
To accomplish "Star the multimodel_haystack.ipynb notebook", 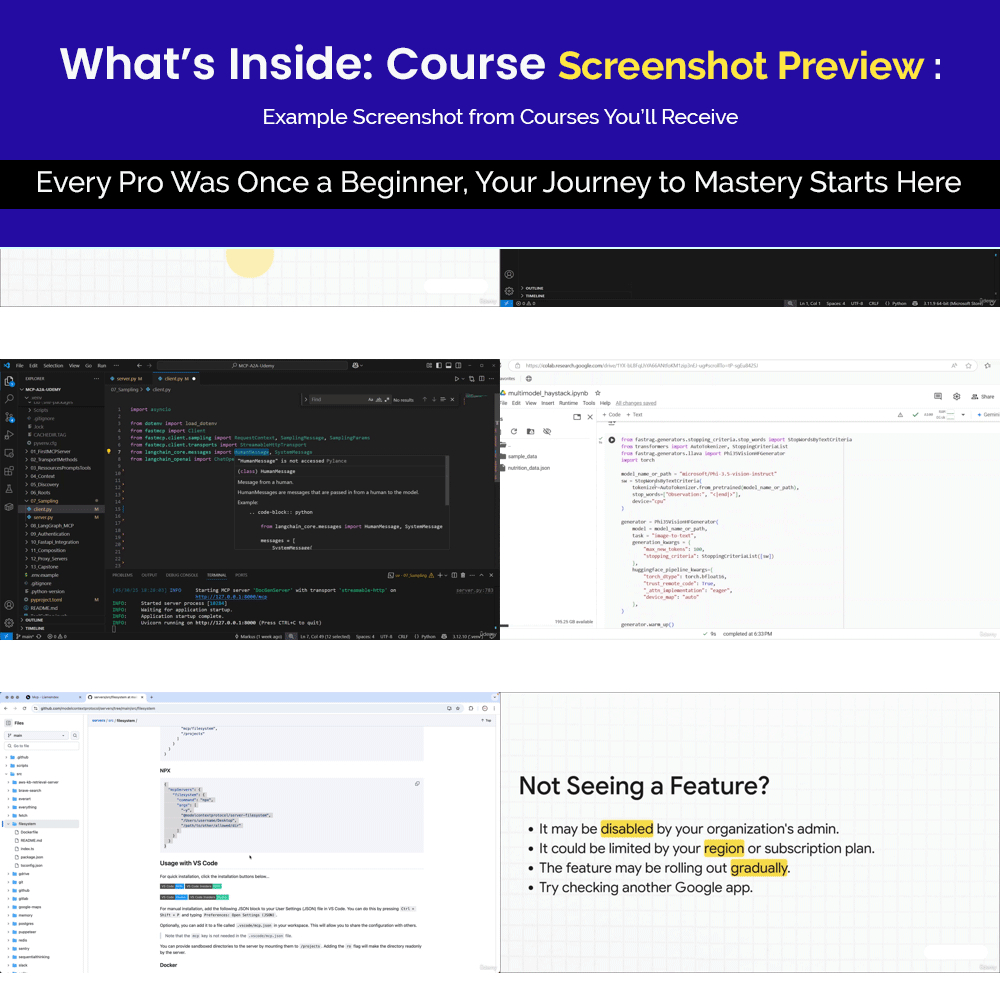I will tap(598, 394).
